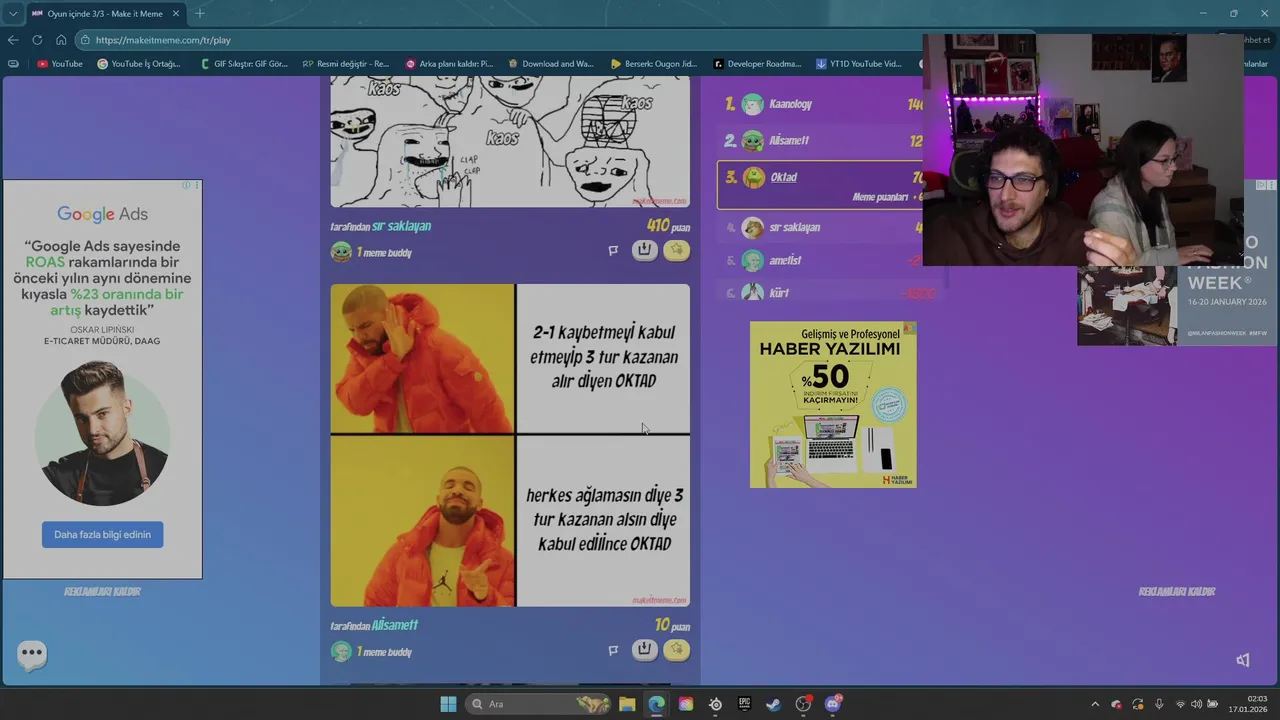Image resolution: width=1280 pixels, height=720 pixels.
Task: Select the Oyun içinde 3/3 tab
Action: click(x=104, y=14)
